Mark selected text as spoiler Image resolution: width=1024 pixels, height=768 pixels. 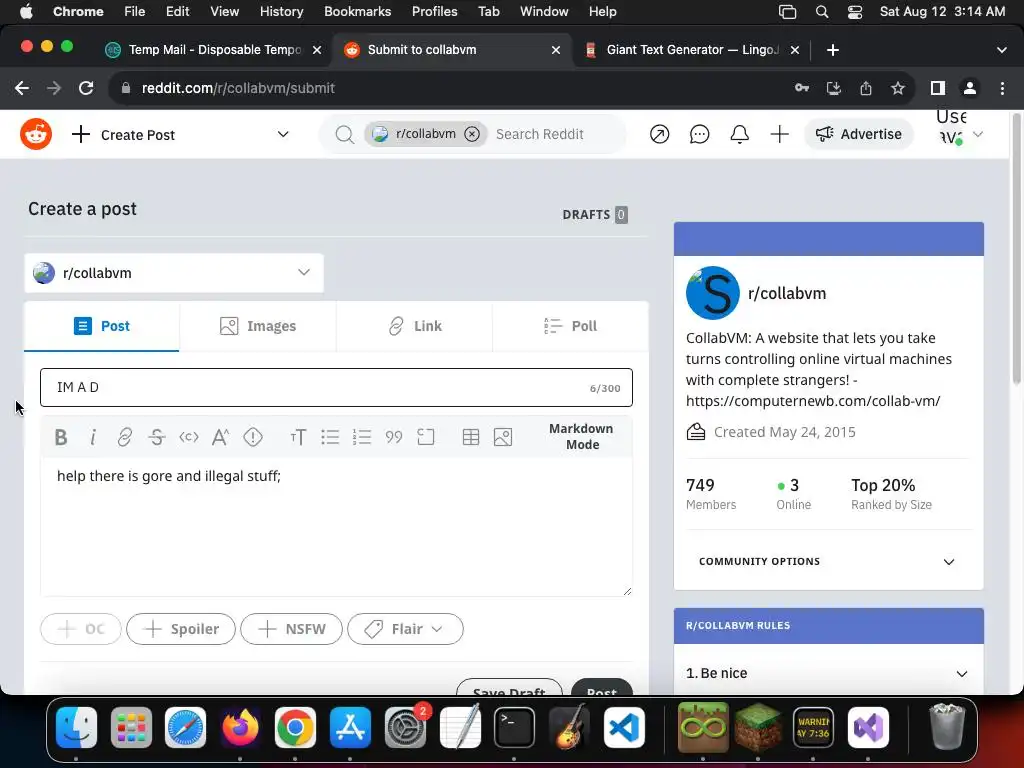253,437
